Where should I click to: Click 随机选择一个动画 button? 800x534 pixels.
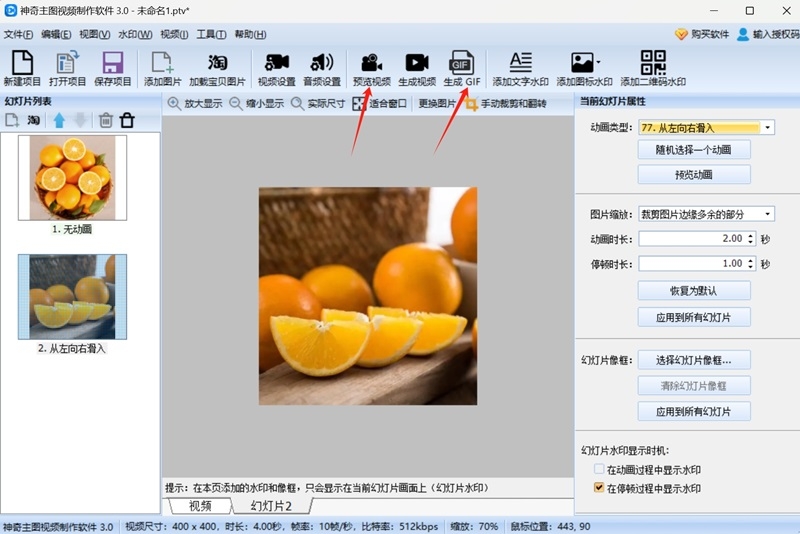point(694,149)
